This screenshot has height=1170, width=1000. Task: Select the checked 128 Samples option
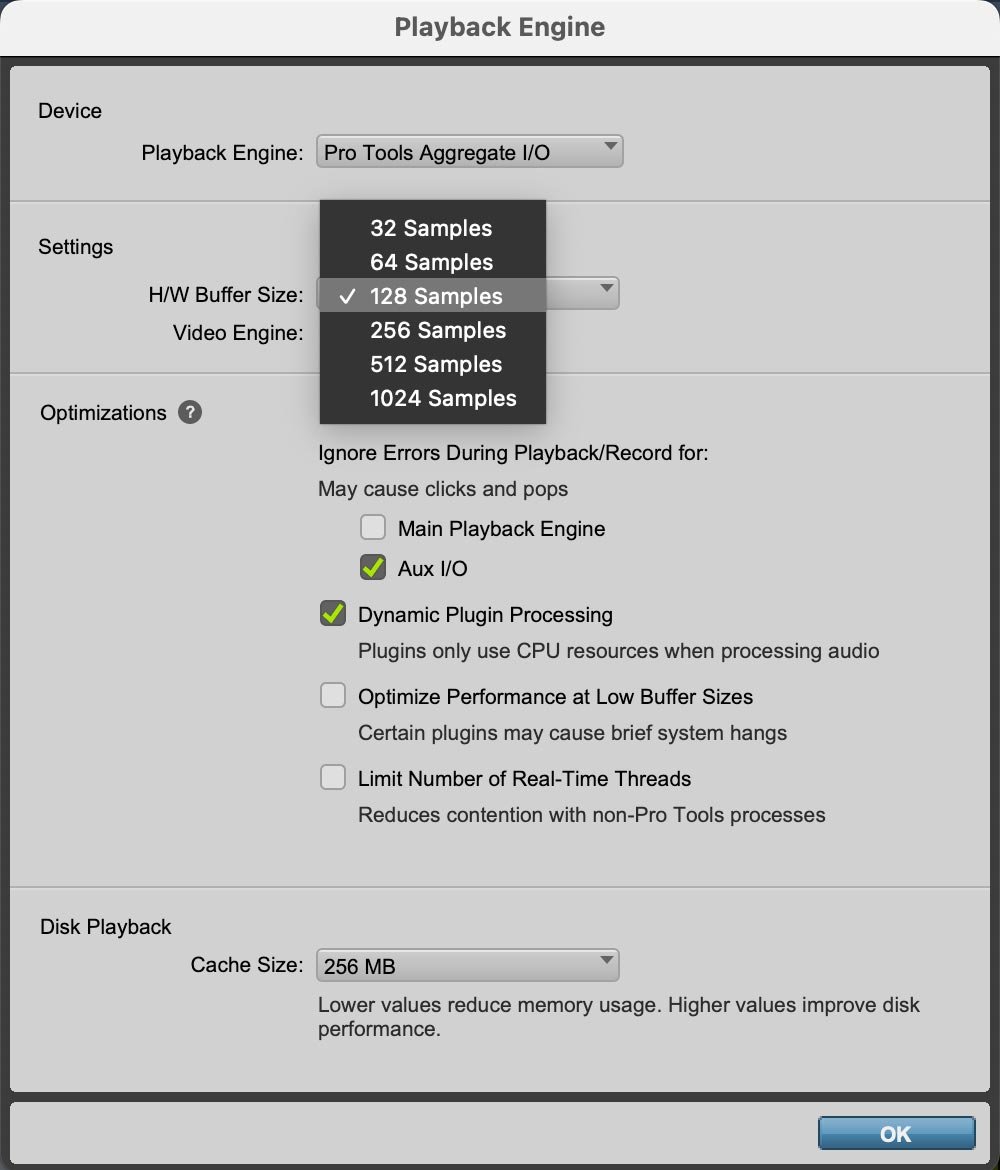tap(433, 295)
